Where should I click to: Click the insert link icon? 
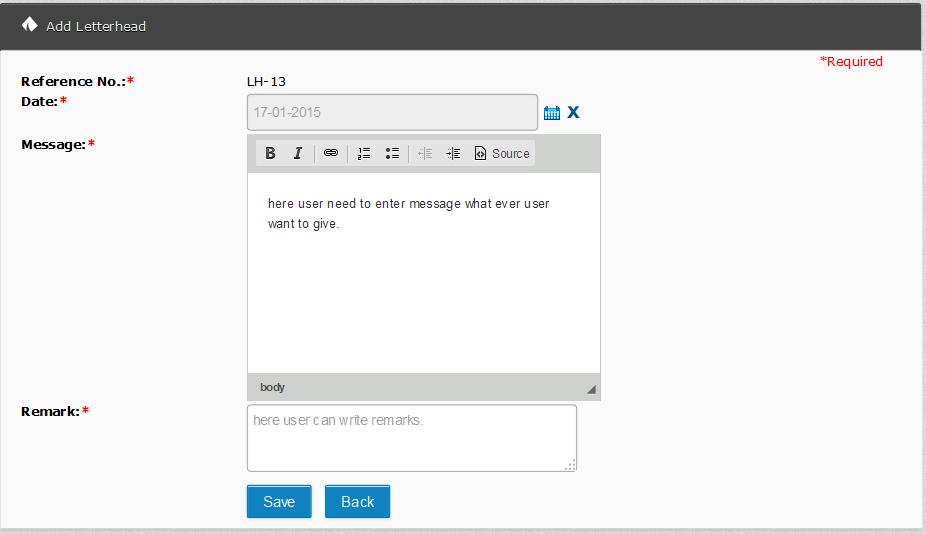tap(331, 153)
